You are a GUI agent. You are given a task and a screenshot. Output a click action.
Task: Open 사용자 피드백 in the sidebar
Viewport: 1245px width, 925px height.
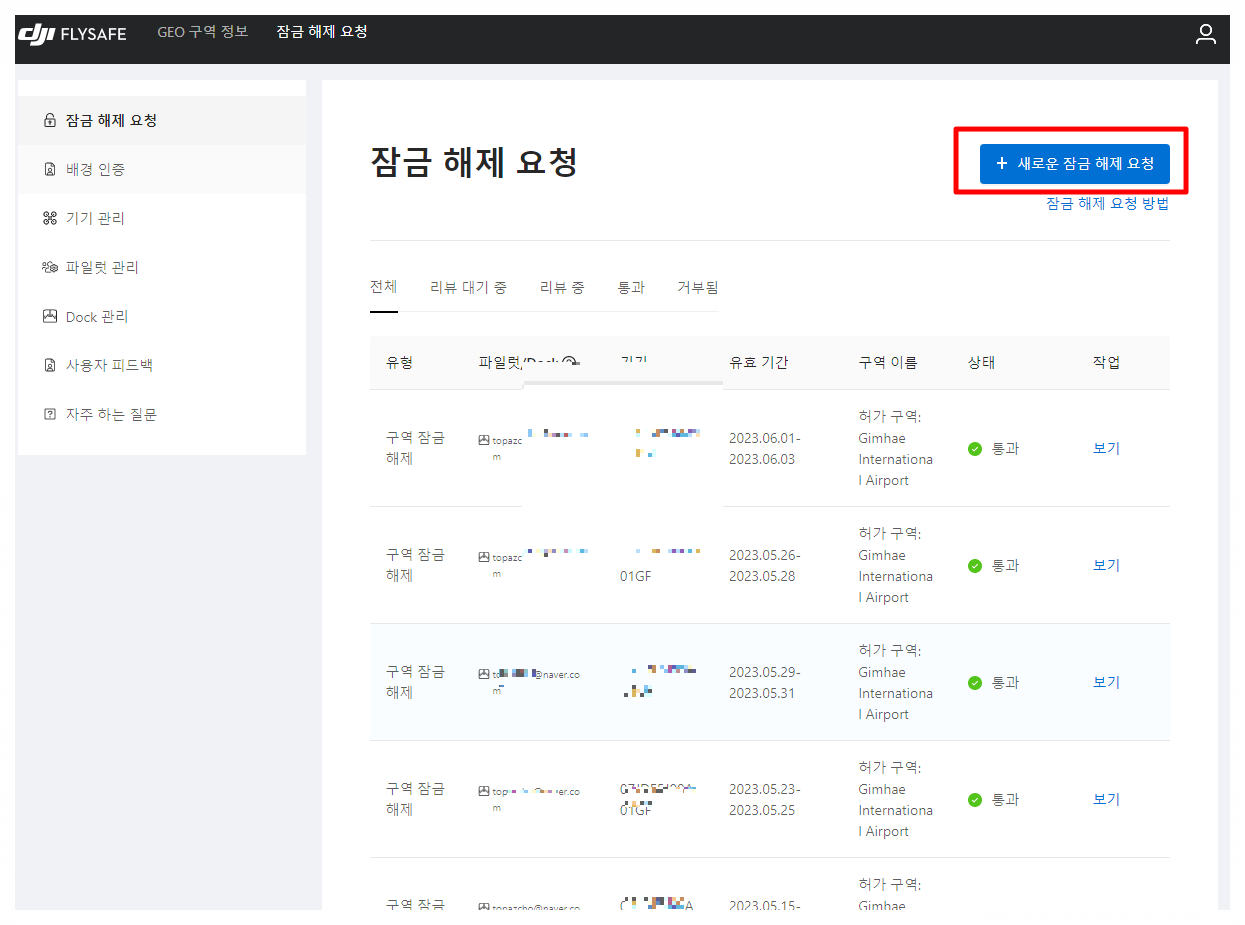tap(162, 366)
